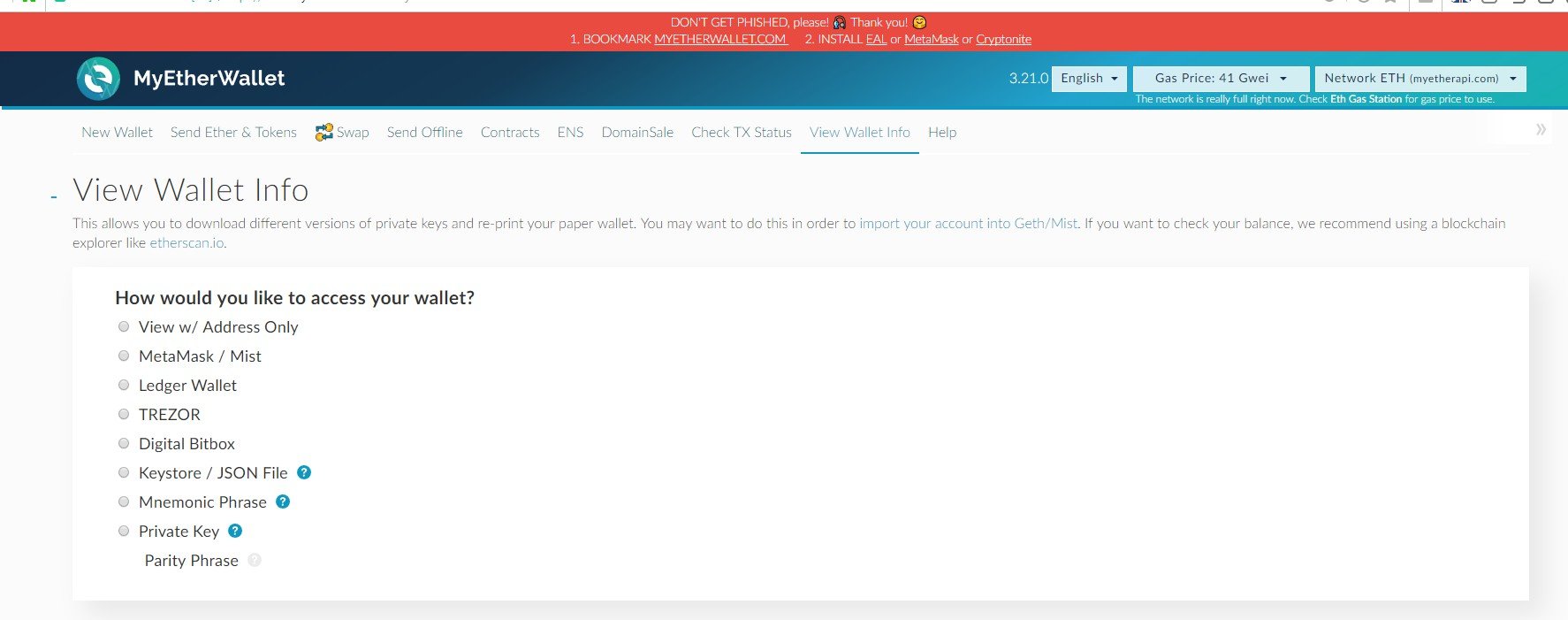Select View w/ Address Only radio option
The height and width of the screenshot is (620, 1568).
click(124, 326)
